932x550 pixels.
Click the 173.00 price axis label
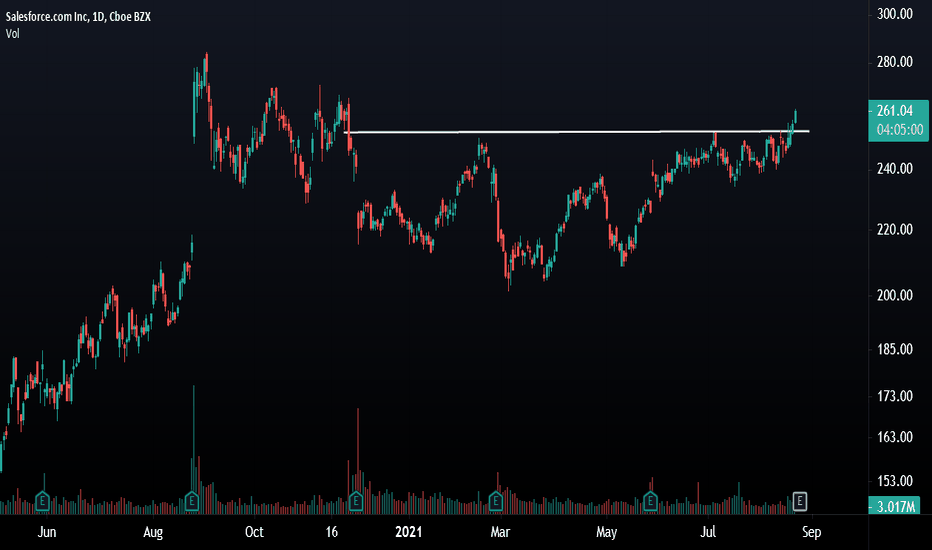click(x=895, y=396)
